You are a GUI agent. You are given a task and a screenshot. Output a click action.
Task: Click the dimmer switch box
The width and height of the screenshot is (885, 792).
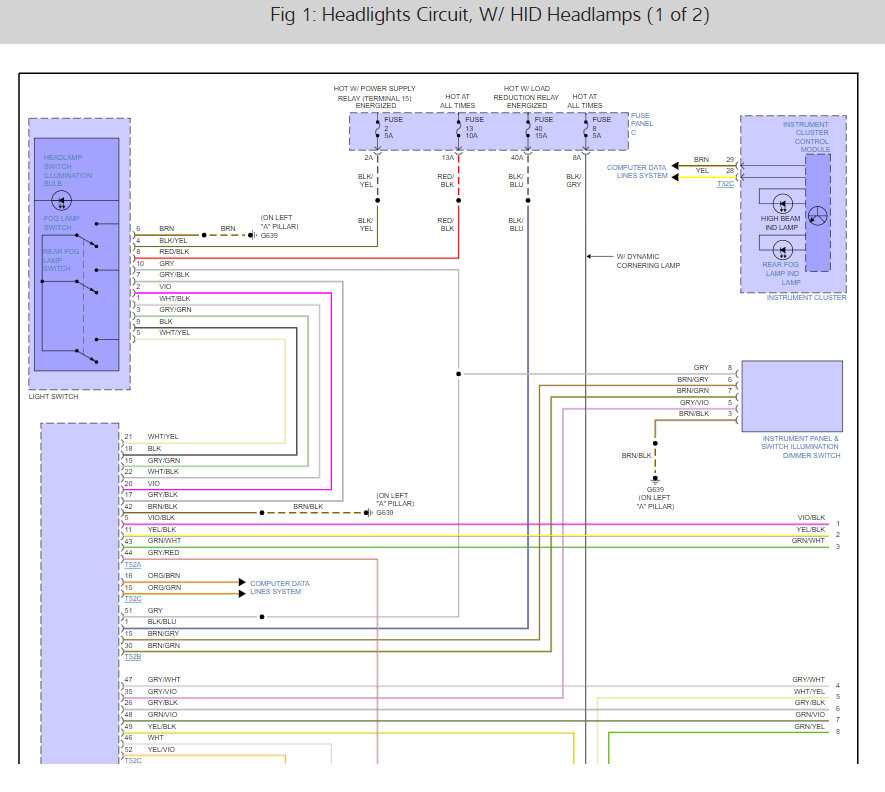tap(792, 396)
